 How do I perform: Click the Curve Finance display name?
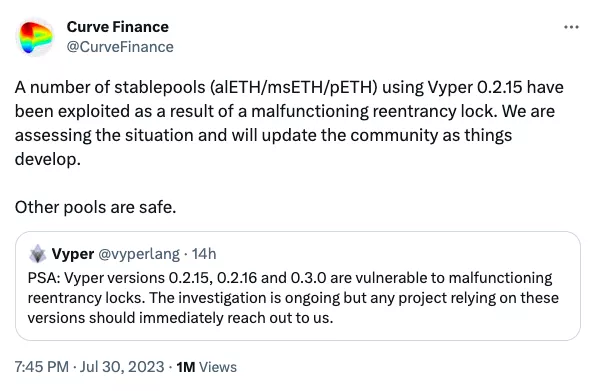(x=117, y=27)
